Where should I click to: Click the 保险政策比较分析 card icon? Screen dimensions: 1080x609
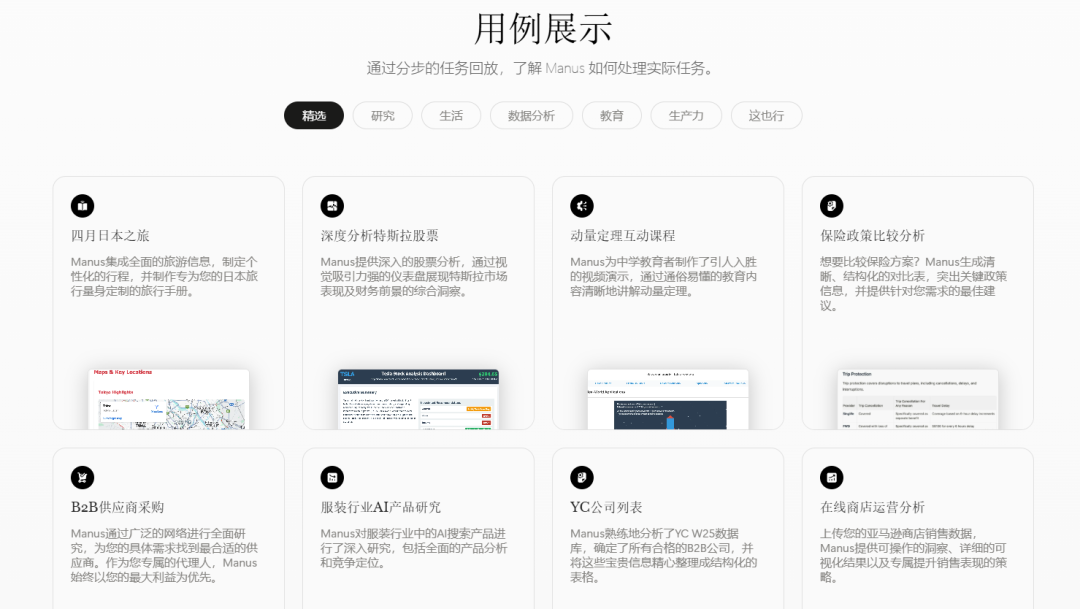coord(831,205)
